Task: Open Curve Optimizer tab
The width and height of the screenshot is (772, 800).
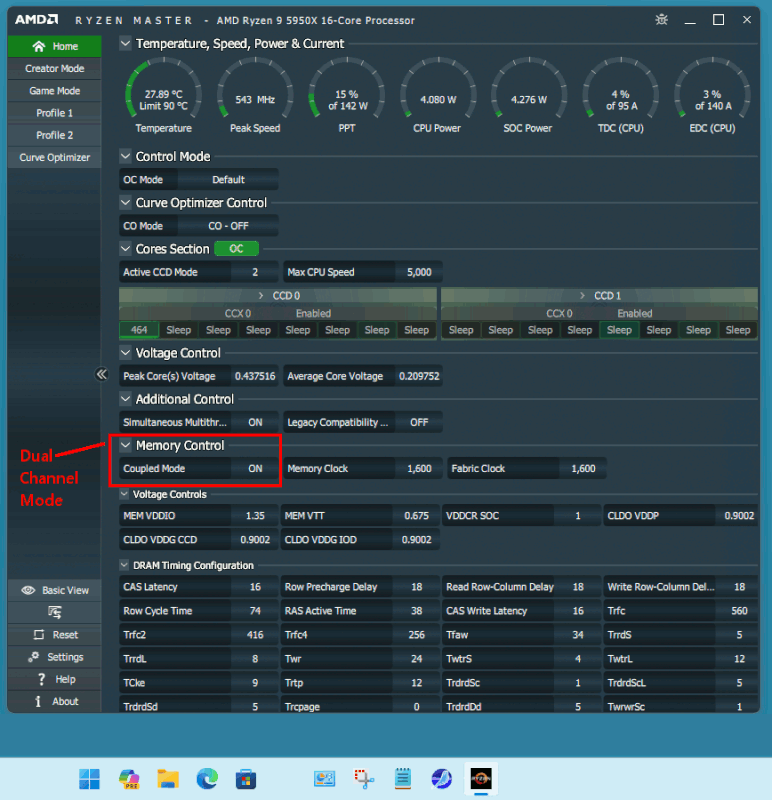Action: pyautogui.click(x=55, y=158)
